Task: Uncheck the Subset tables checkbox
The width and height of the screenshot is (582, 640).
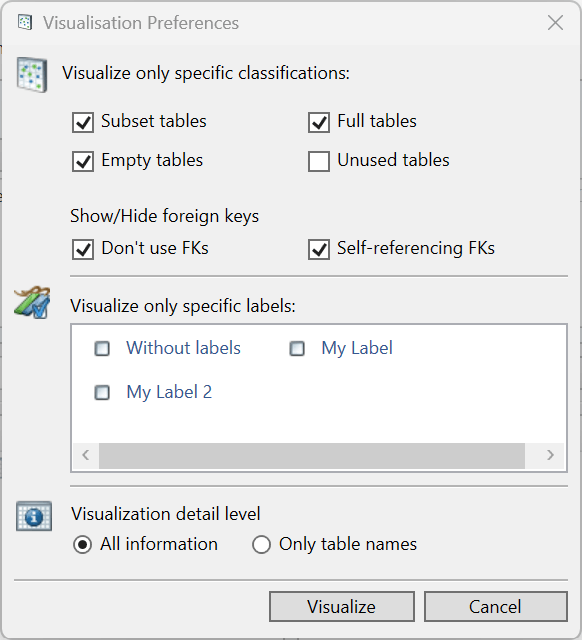Action: (x=83, y=122)
